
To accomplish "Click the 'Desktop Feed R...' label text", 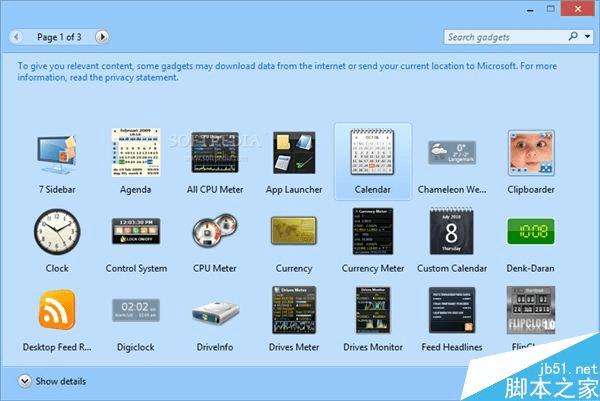I will tap(57, 347).
